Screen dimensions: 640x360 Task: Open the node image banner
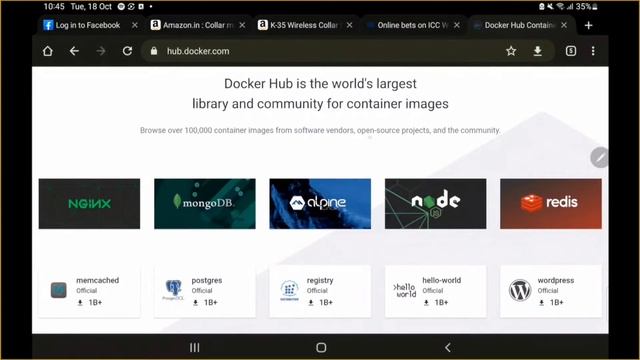pyautogui.click(x=436, y=204)
